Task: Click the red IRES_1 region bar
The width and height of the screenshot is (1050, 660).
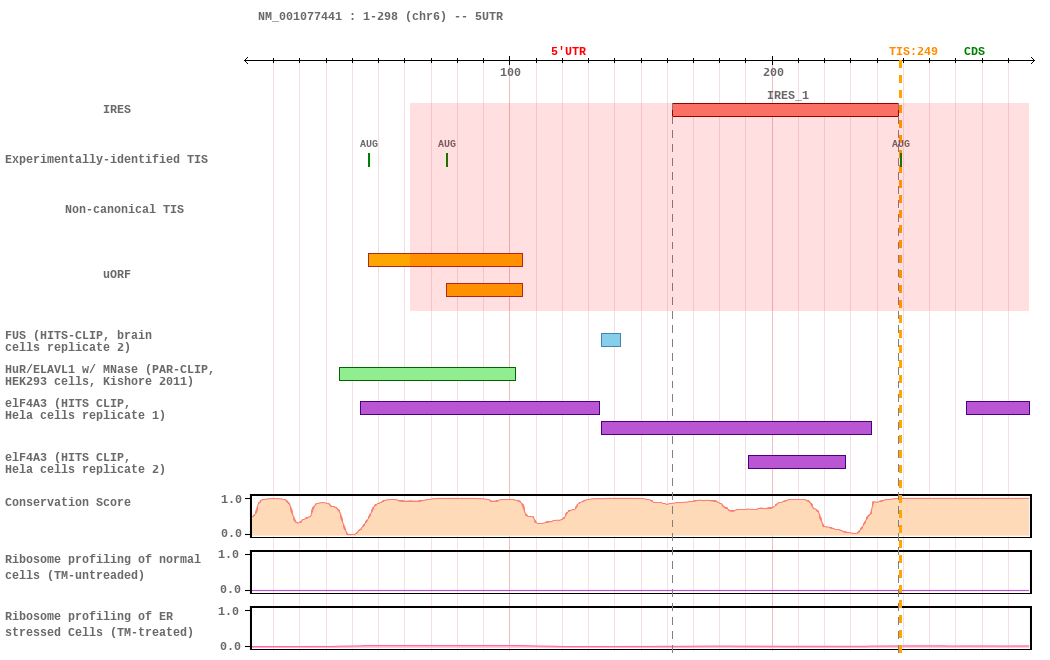Action: click(x=784, y=110)
